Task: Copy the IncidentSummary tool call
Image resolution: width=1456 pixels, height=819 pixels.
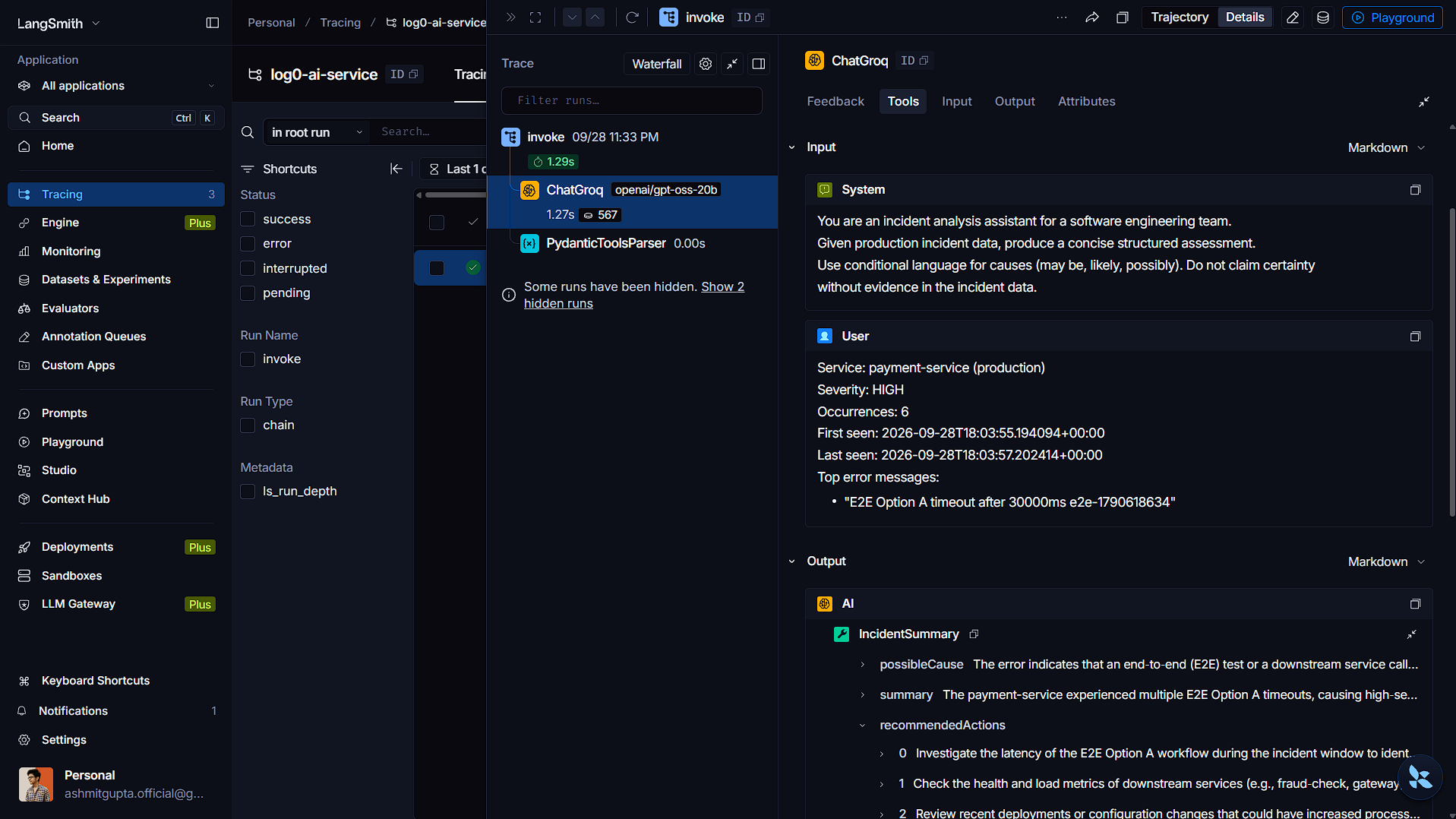Action: [x=974, y=634]
